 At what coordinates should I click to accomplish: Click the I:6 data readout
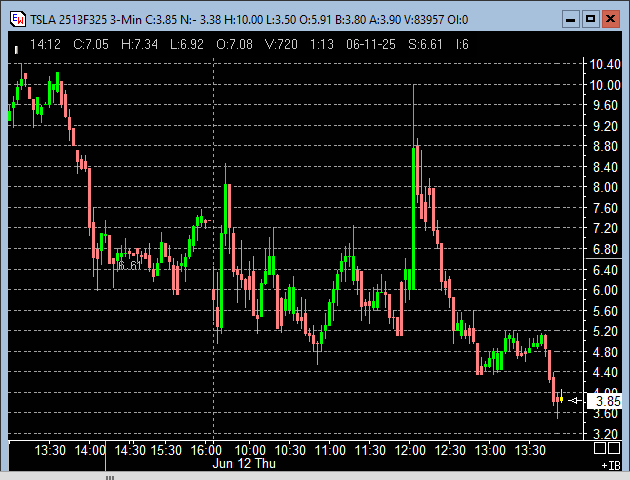(x=462, y=44)
